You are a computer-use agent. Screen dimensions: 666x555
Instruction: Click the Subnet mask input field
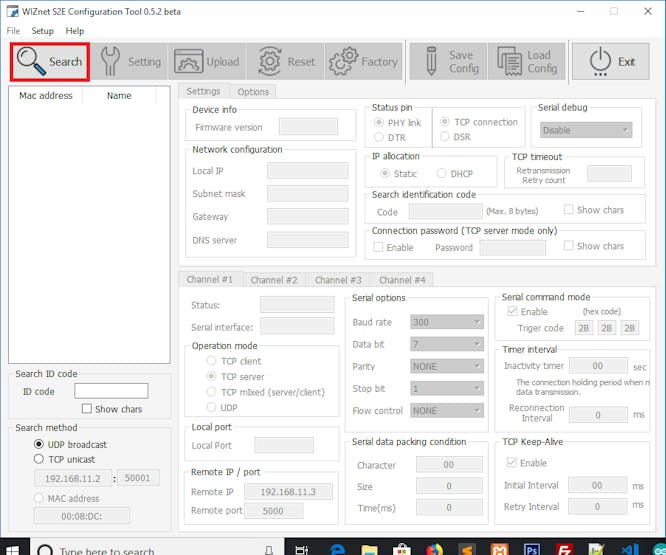pos(308,194)
